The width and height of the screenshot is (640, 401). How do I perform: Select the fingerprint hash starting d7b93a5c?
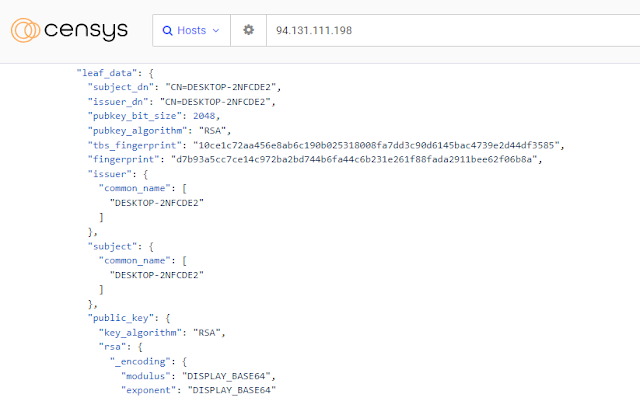click(x=354, y=160)
